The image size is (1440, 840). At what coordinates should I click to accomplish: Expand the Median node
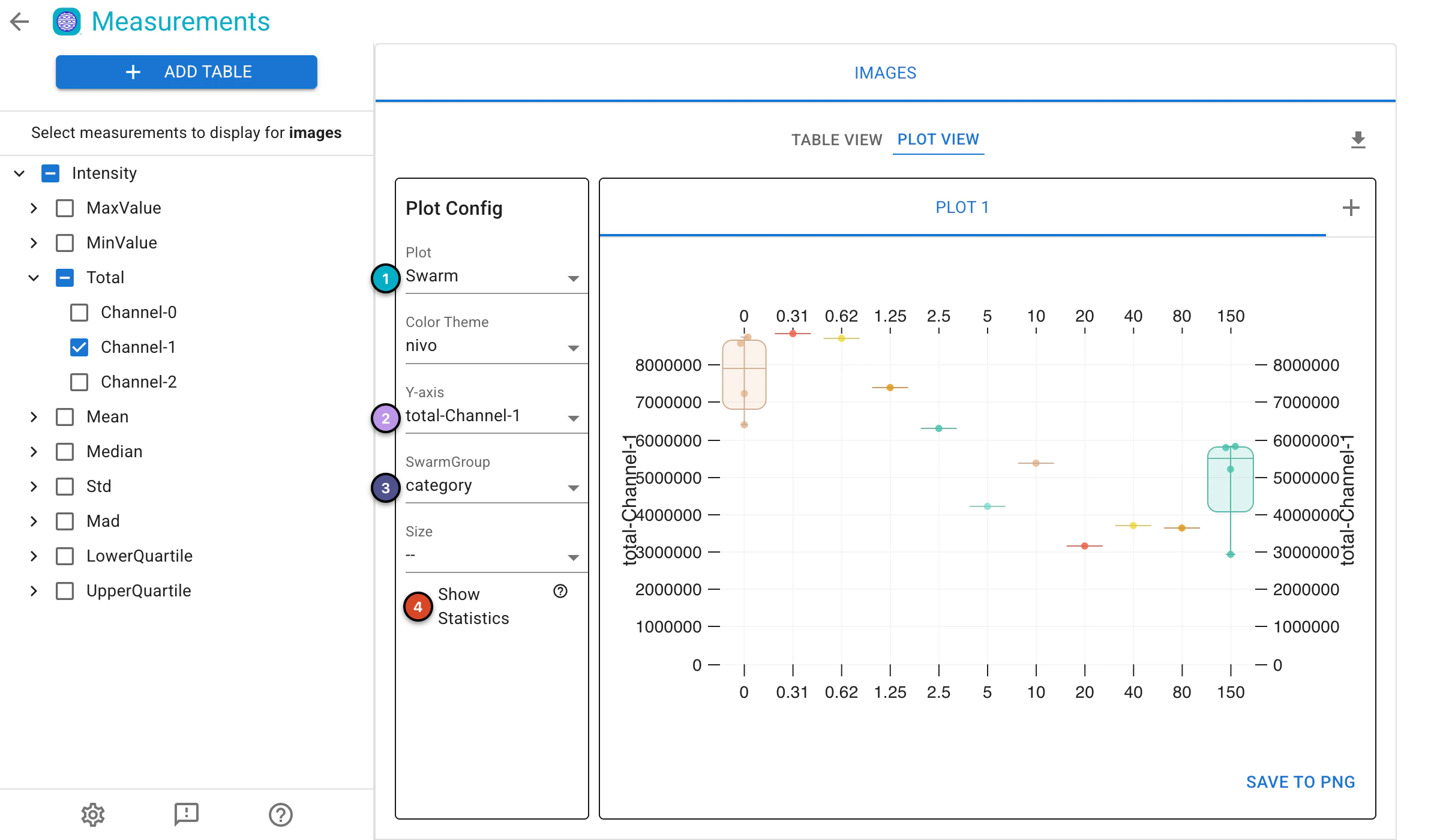(x=34, y=452)
